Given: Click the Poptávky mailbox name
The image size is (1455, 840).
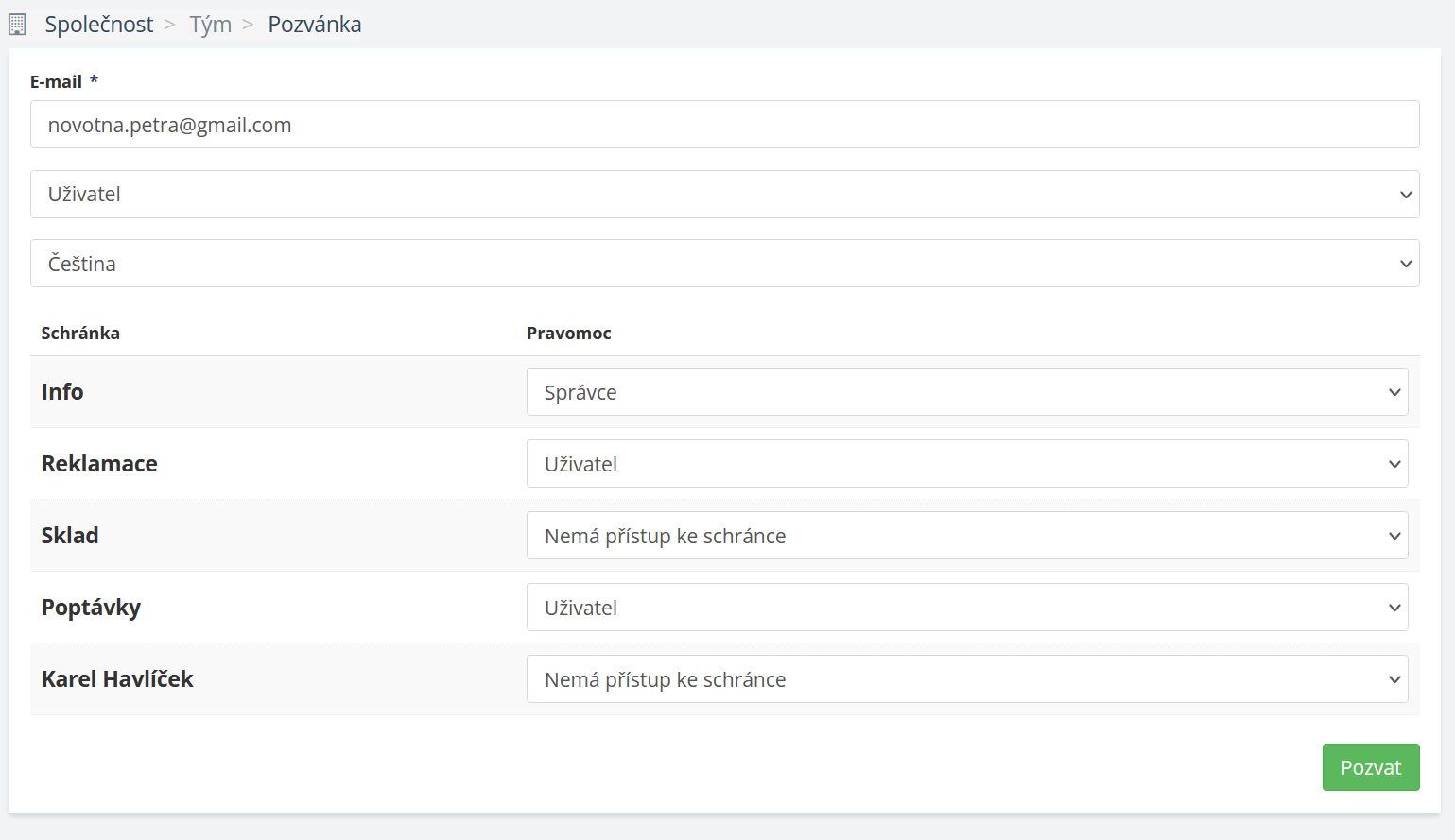Looking at the screenshot, I should [91, 608].
